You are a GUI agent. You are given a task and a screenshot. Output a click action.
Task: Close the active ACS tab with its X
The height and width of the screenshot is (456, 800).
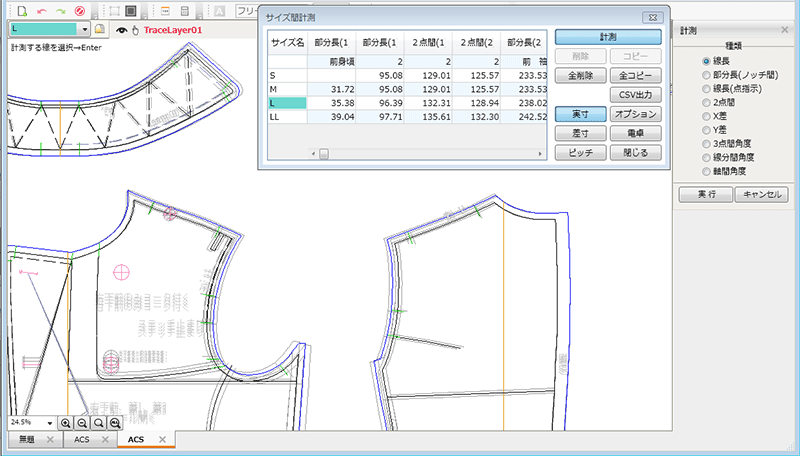[x=162, y=439]
